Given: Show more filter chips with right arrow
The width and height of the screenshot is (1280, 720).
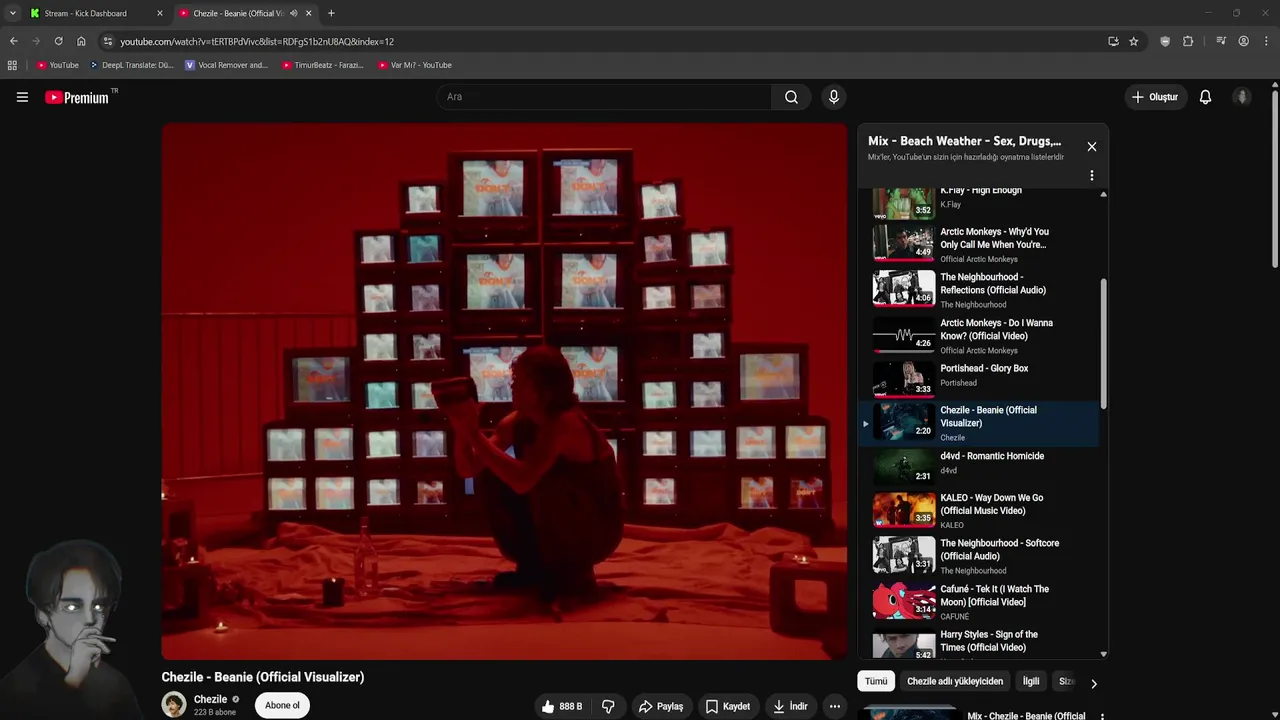Looking at the screenshot, I should point(1093,683).
